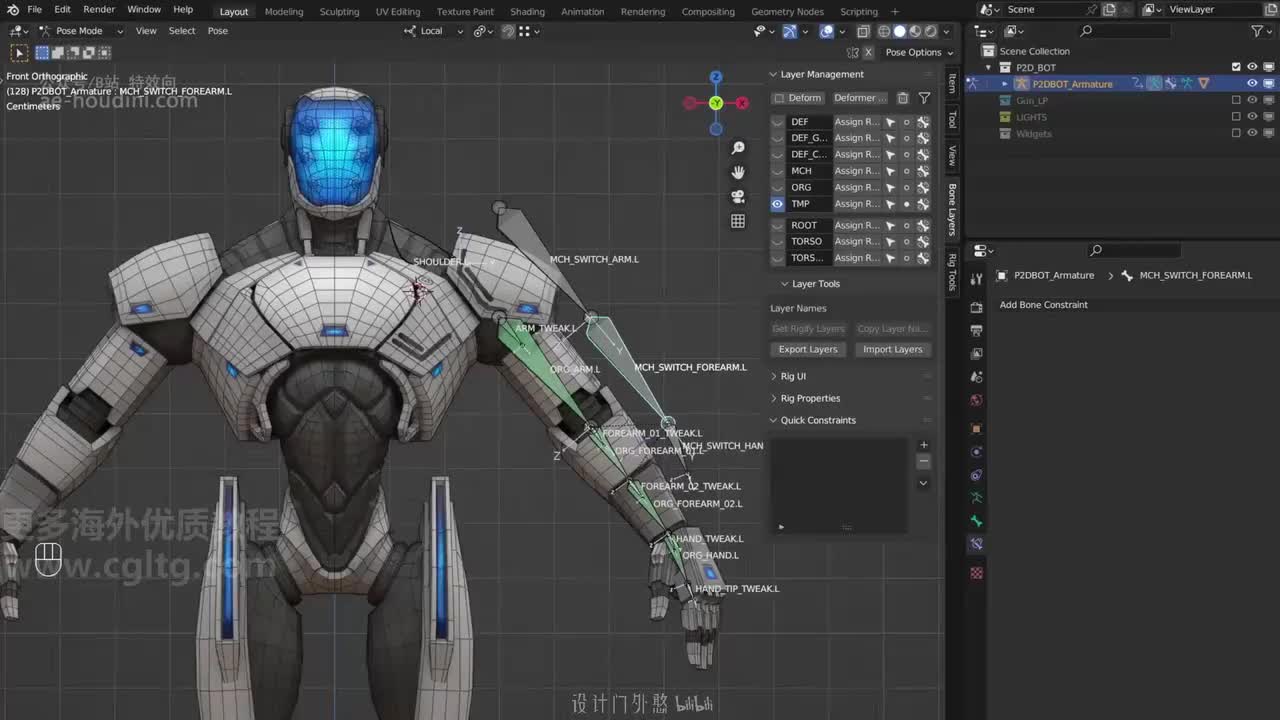Toggle visibility of the MCH layer
Image resolution: width=1280 pixels, height=720 pixels.
point(778,171)
